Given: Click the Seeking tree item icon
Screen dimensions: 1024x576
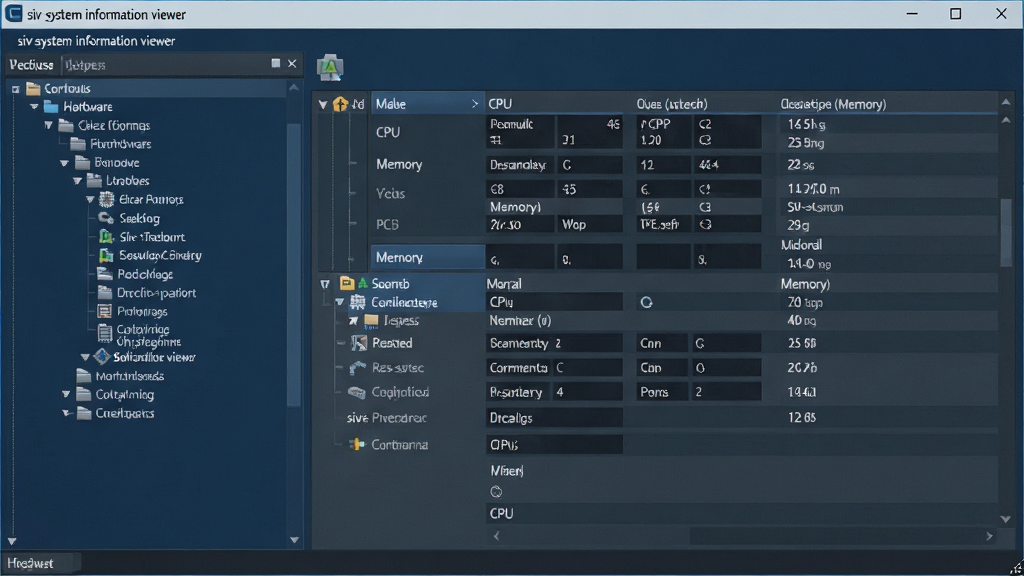Looking at the screenshot, I should (x=106, y=218).
